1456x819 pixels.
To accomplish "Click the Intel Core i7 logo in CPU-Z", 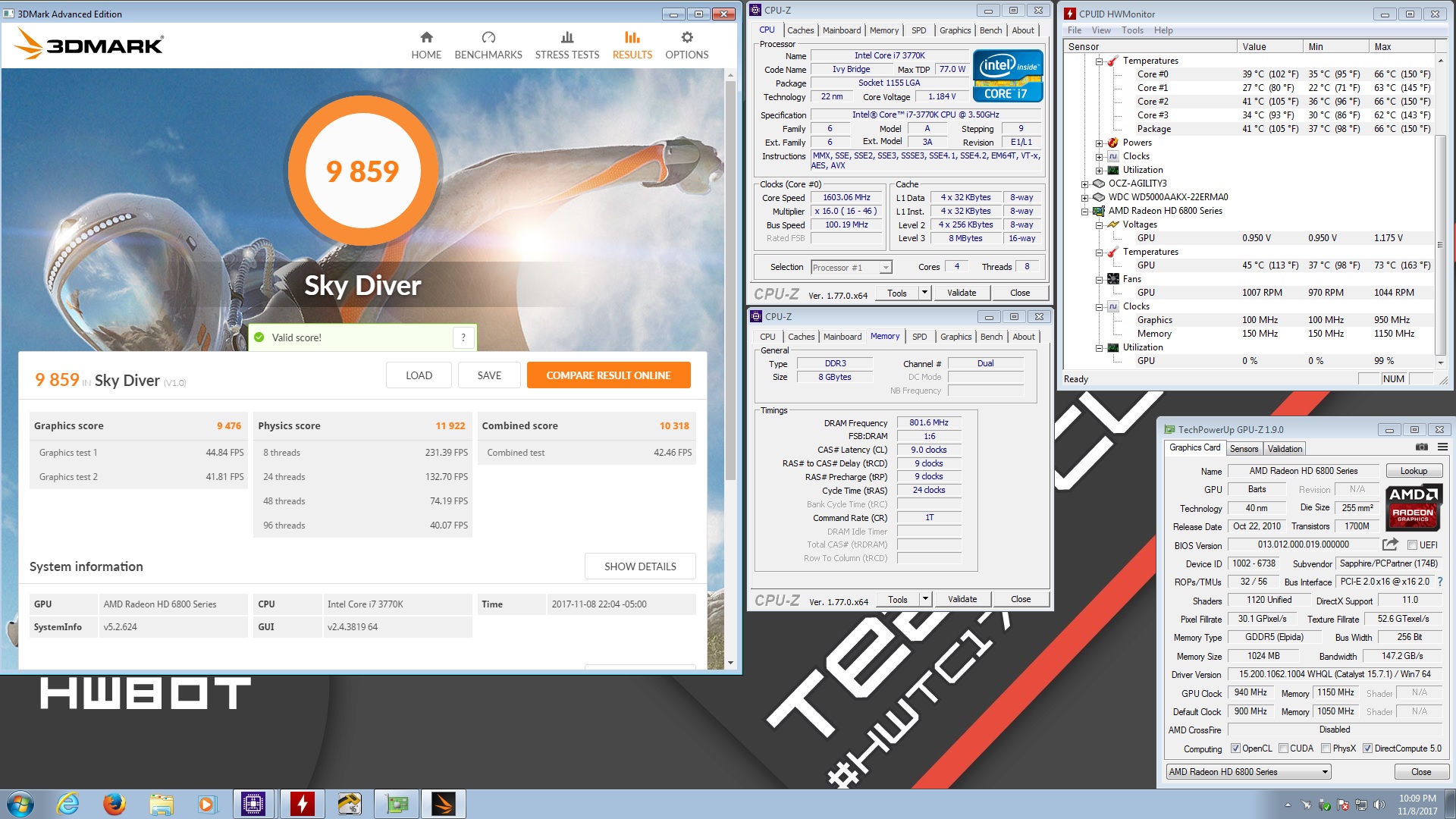I will 1008,76.
